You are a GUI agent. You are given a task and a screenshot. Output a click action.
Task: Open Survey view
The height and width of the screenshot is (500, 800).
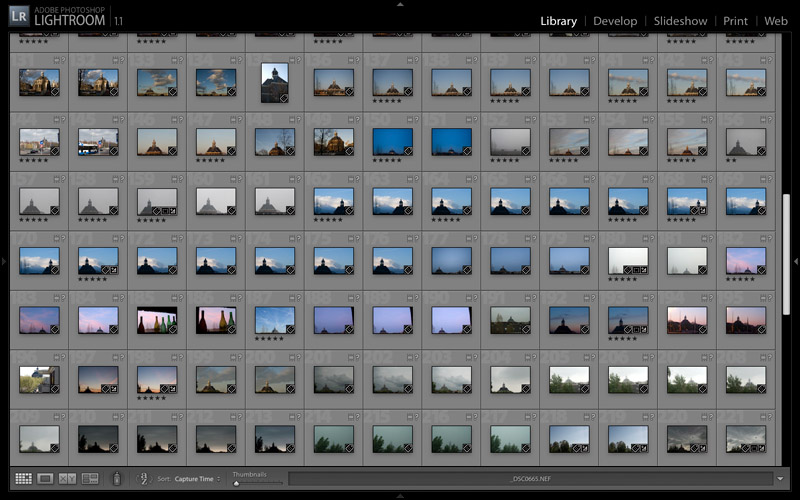[90, 479]
